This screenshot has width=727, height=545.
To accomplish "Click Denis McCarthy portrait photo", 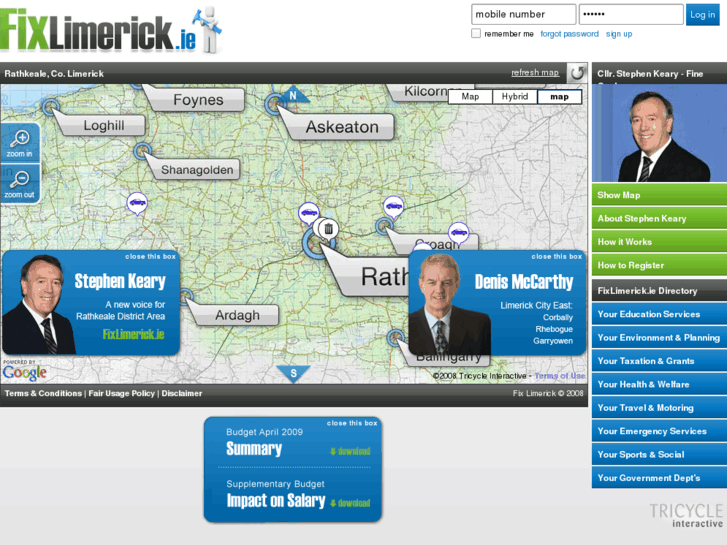I will coord(449,305).
